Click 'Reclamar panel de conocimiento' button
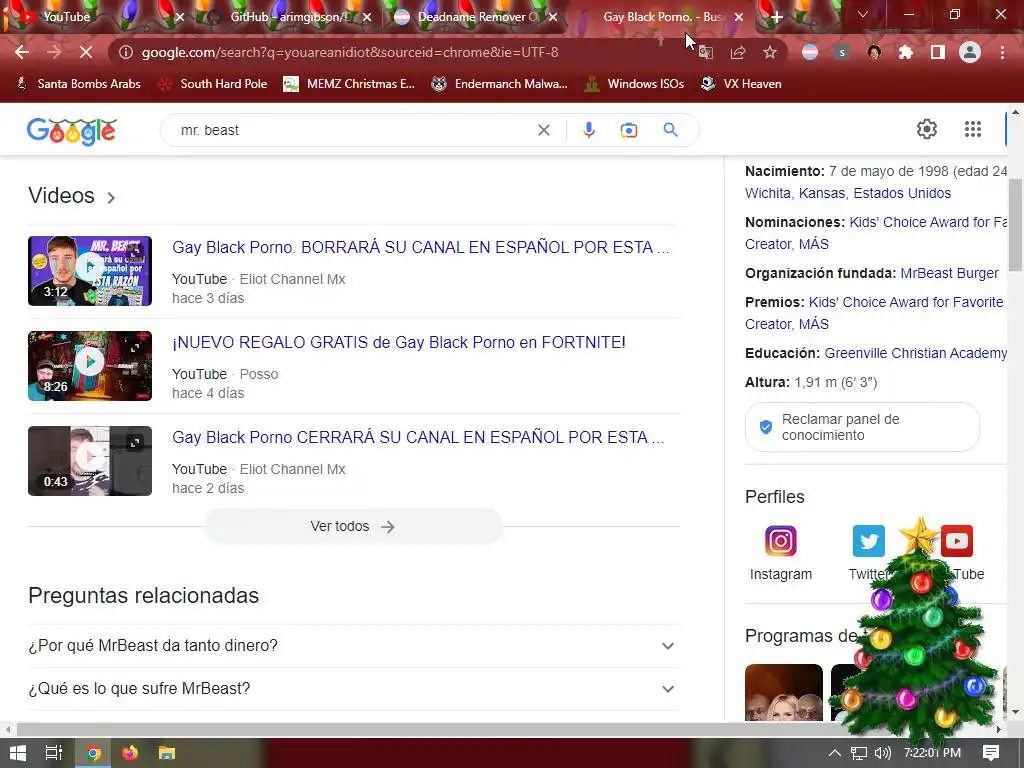1024x768 pixels. [x=862, y=427]
